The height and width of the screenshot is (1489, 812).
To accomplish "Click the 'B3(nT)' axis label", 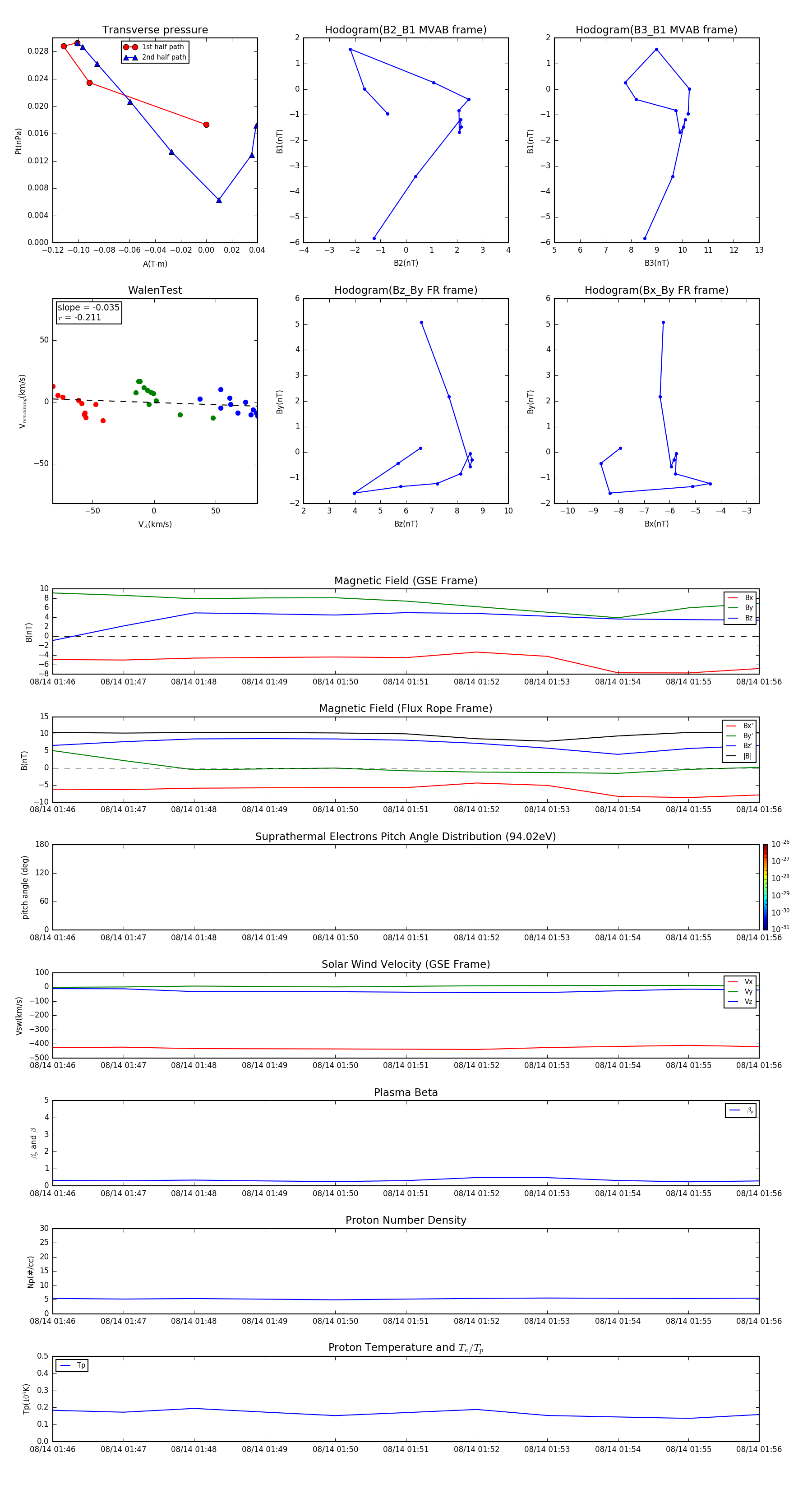I will pos(656,263).
